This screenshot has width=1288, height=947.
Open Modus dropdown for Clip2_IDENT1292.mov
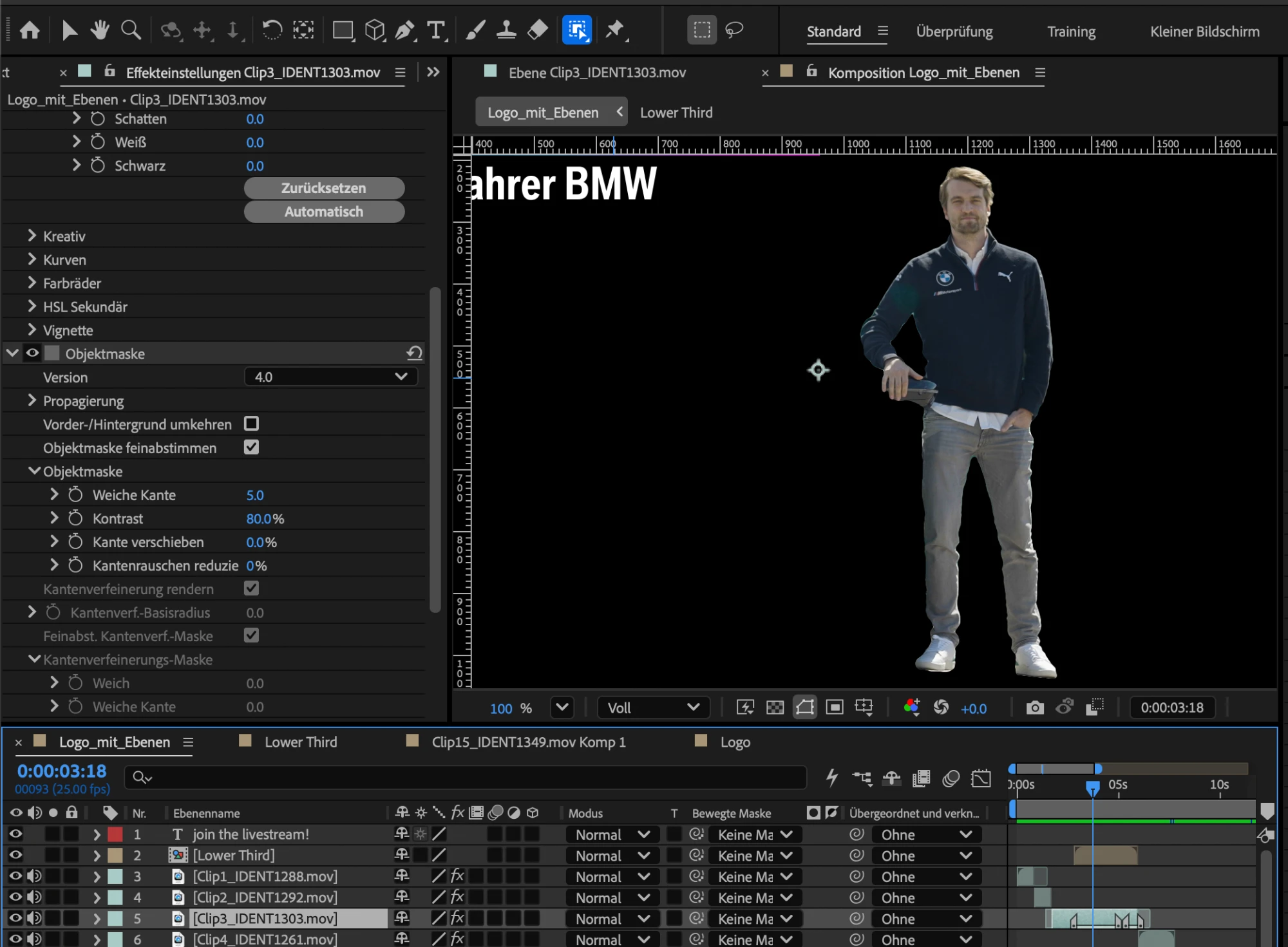[x=612, y=897]
